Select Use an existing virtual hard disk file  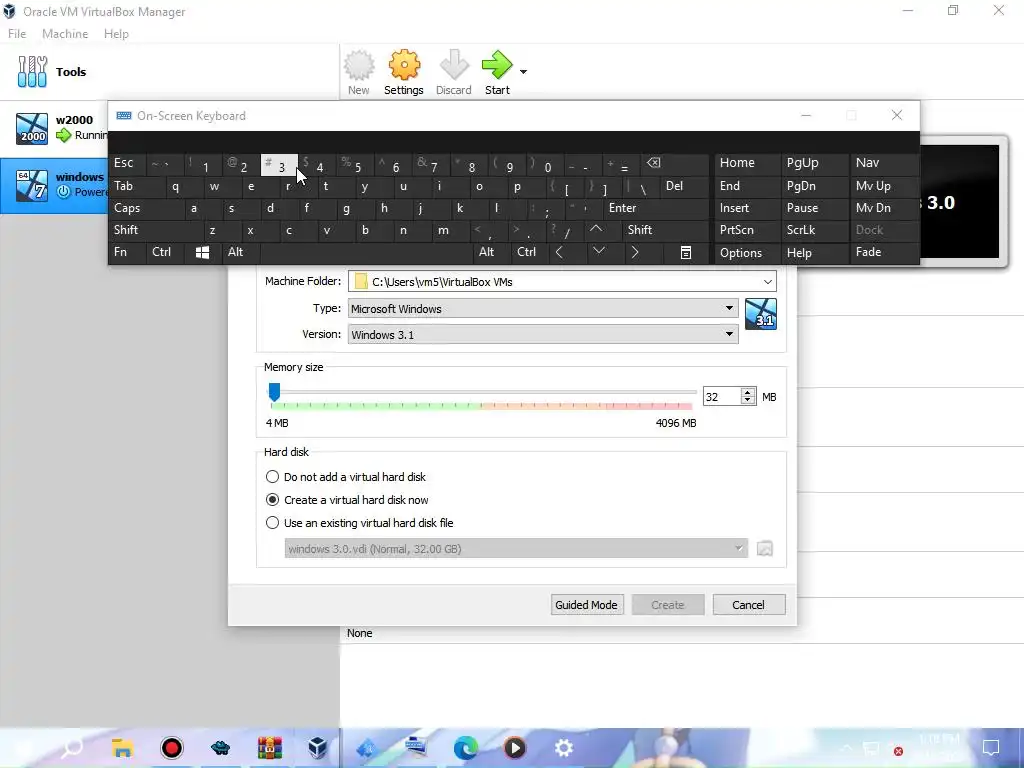(360, 522)
